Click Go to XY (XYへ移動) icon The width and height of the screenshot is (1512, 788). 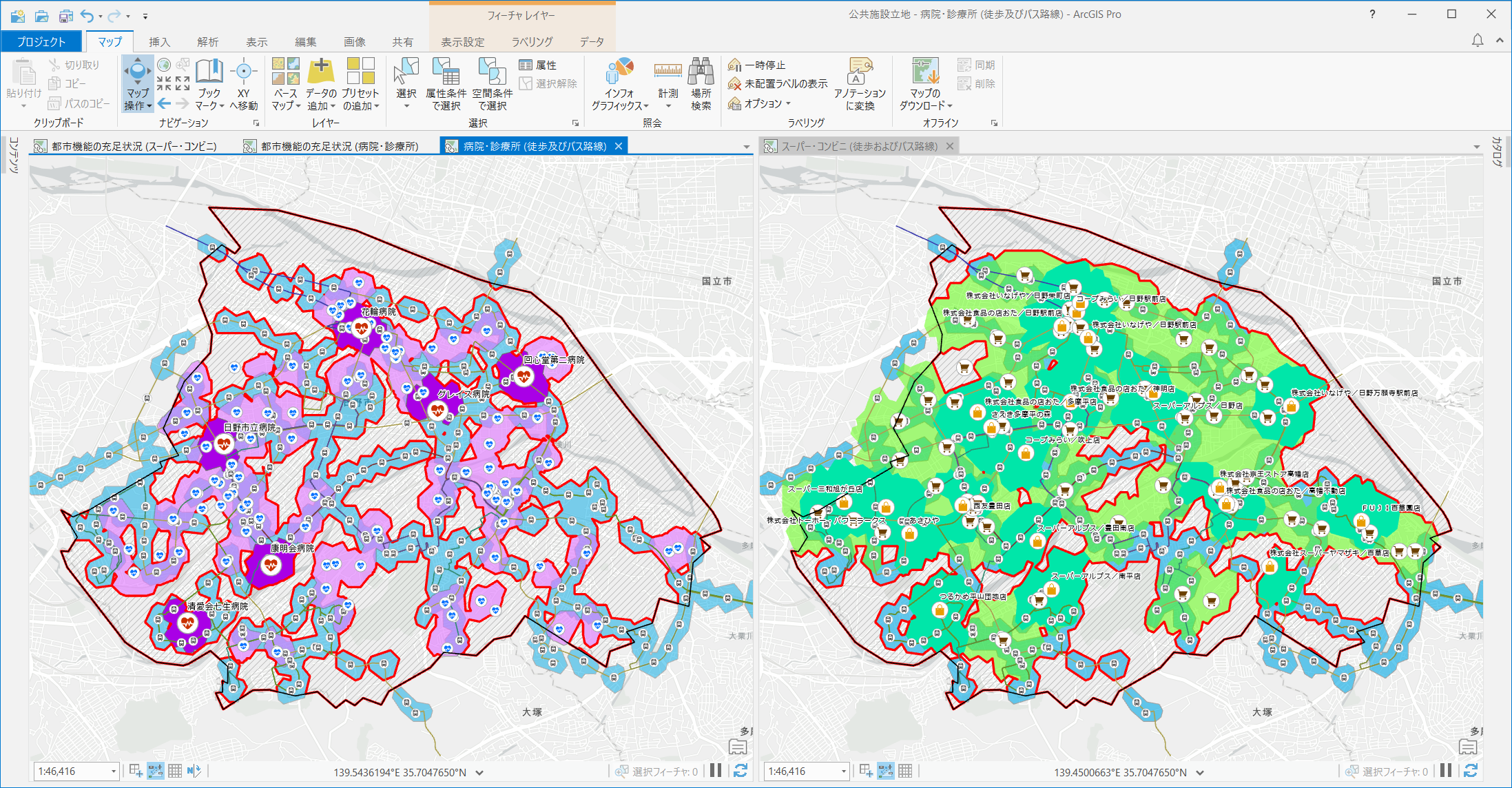pyautogui.click(x=243, y=72)
